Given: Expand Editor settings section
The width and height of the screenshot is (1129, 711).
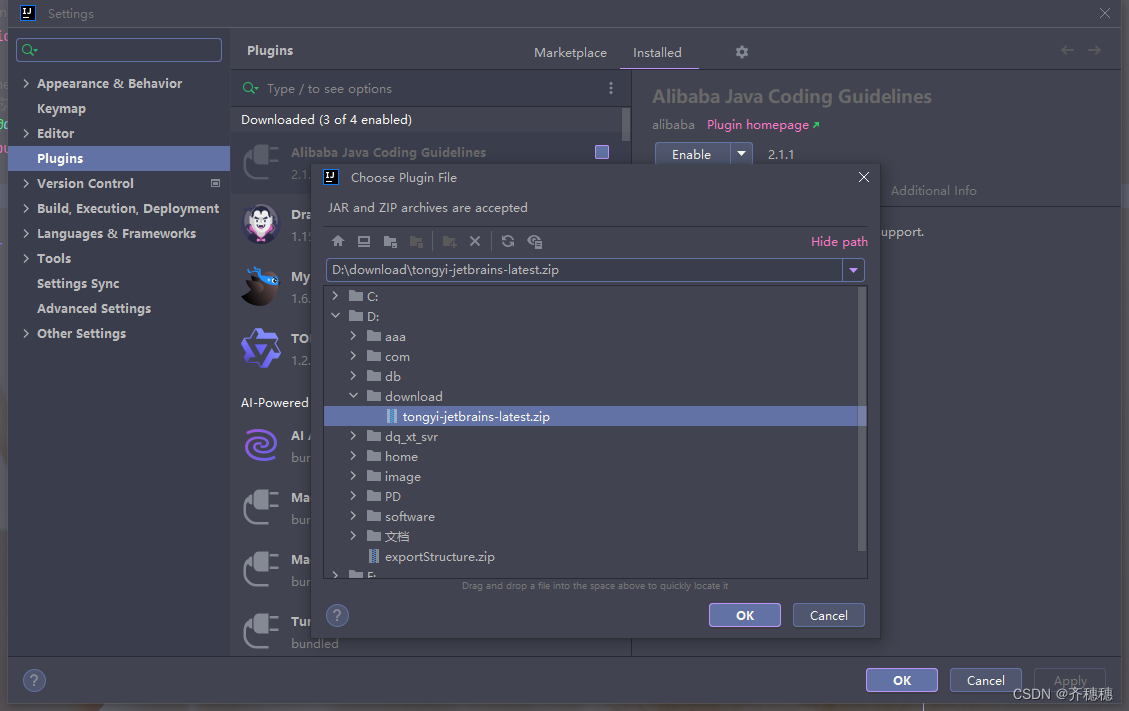Looking at the screenshot, I should coord(26,133).
